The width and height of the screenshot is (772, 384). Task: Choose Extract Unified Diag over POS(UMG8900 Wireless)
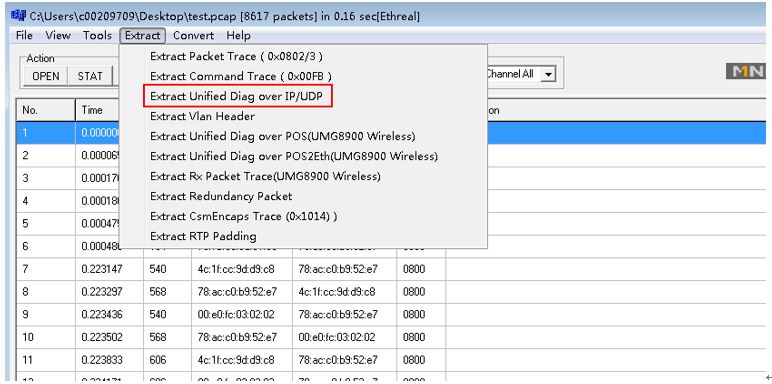pyautogui.click(x=283, y=136)
